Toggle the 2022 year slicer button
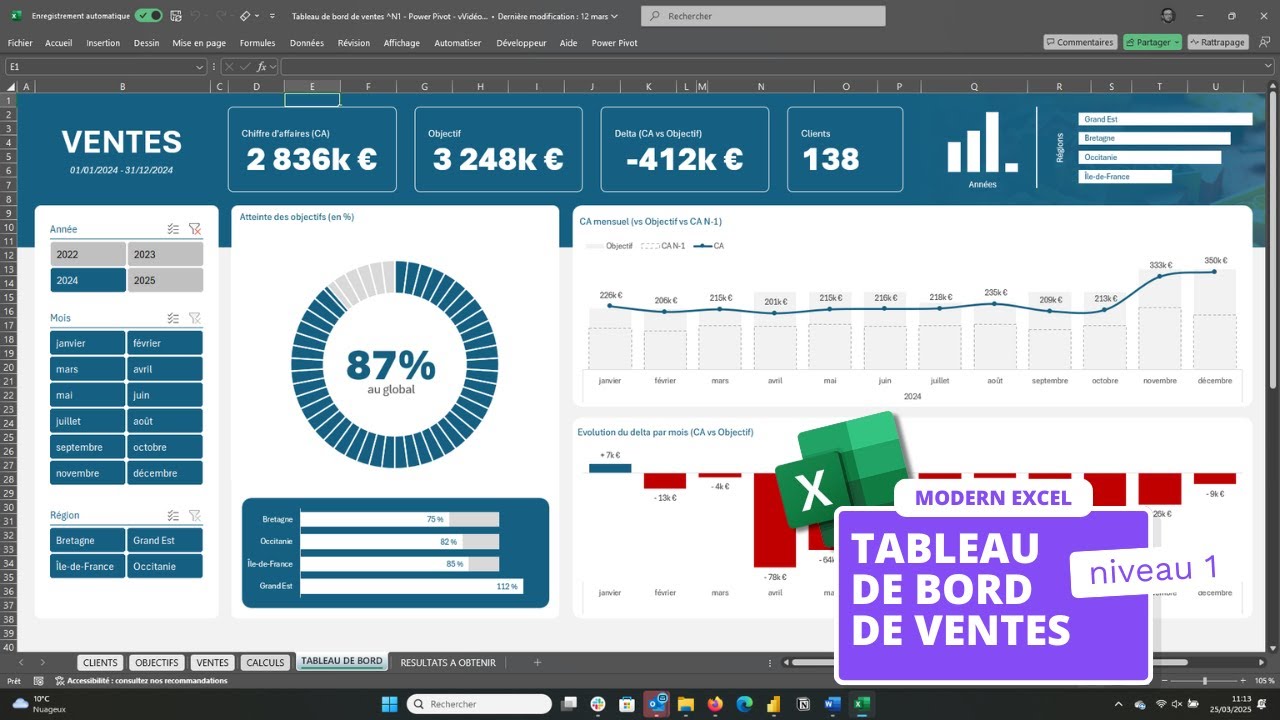The height and width of the screenshot is (720, 1280). point(88,254)
